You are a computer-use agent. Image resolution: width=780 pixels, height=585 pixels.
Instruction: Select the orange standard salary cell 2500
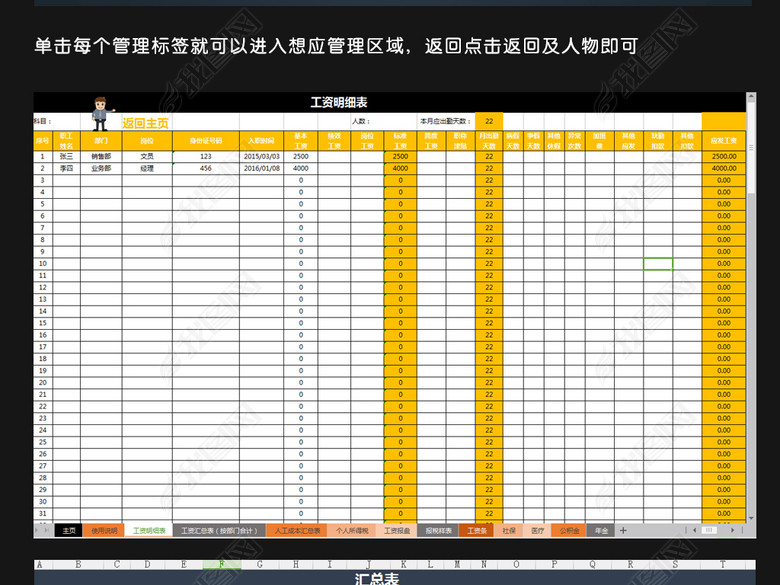pyautogui.click(x=400, y=156)
